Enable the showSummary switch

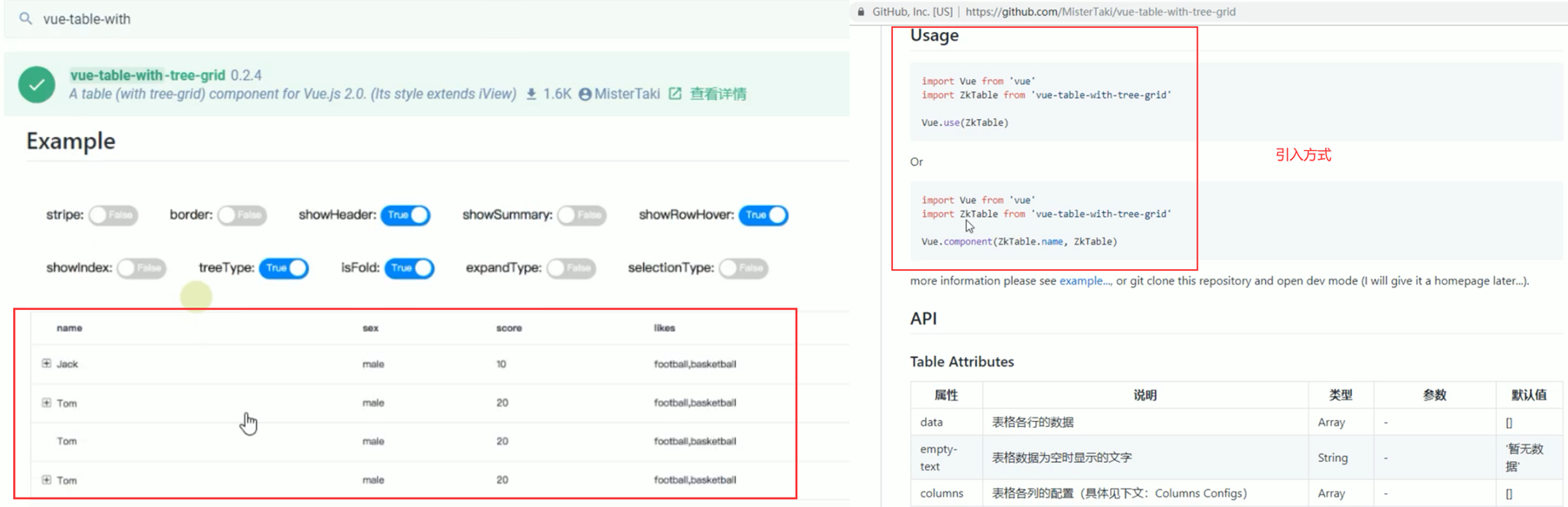point(581,215)
